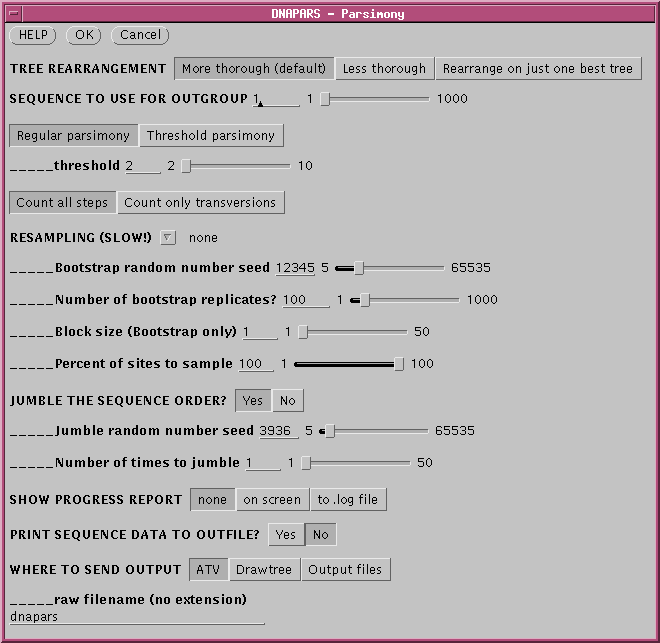
Task: Set Jumble the sequence order to No
Action: (288, 401)
